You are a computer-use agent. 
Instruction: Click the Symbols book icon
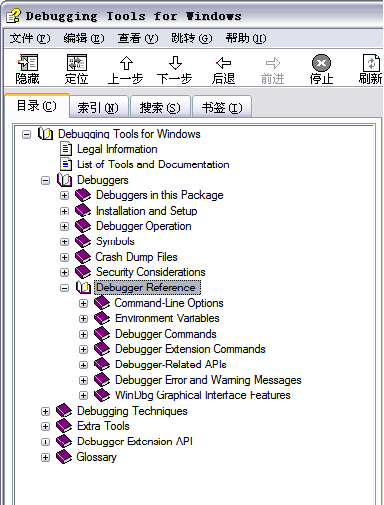click(x=83, y=241)
